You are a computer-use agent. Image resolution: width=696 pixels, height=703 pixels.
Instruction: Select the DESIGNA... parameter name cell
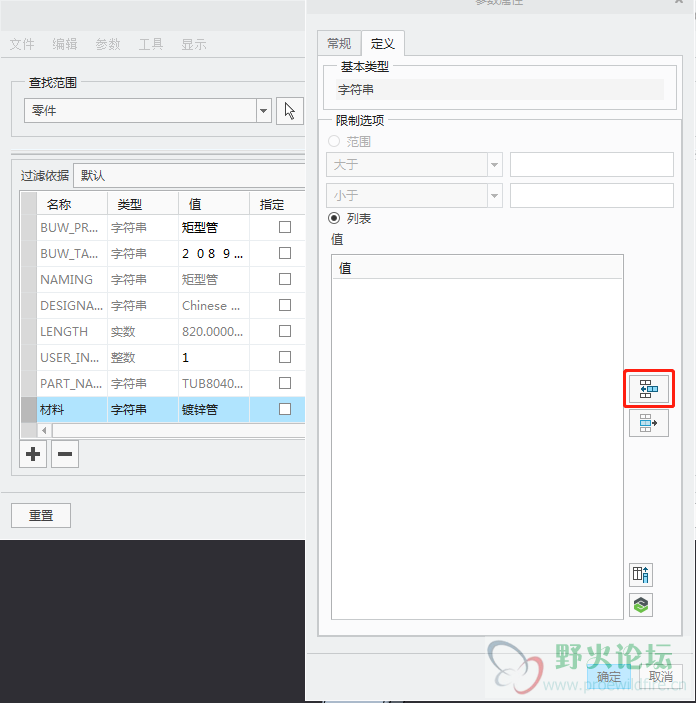point(72,305)
